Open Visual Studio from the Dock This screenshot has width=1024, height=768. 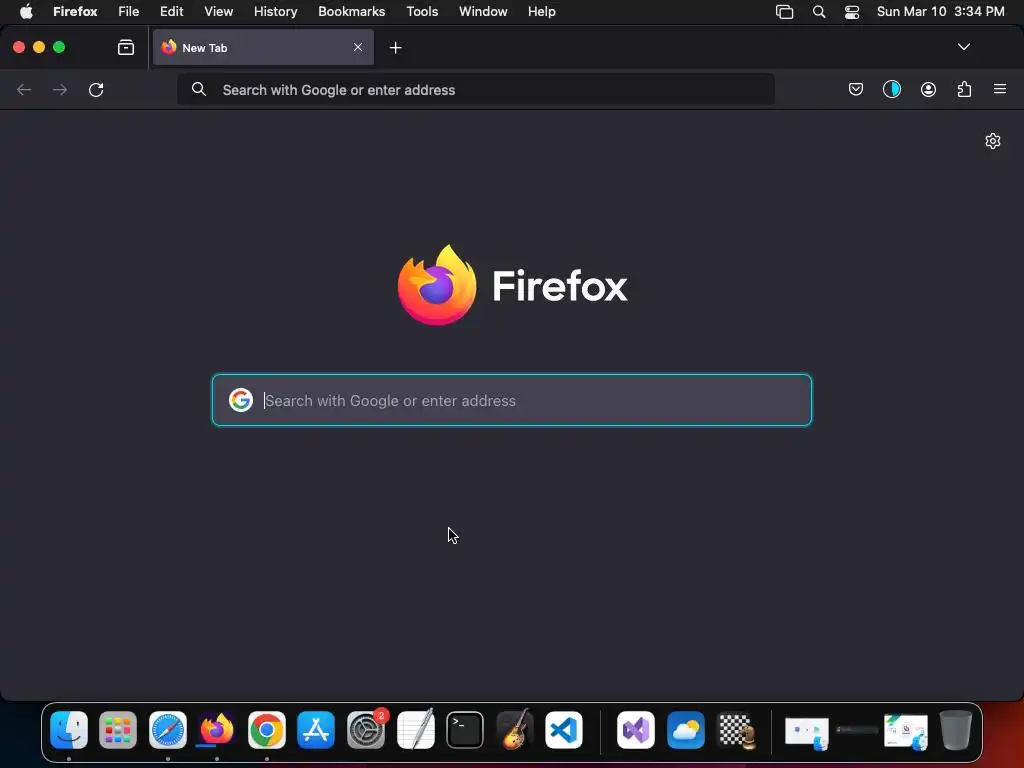click(x=636, y=729)
